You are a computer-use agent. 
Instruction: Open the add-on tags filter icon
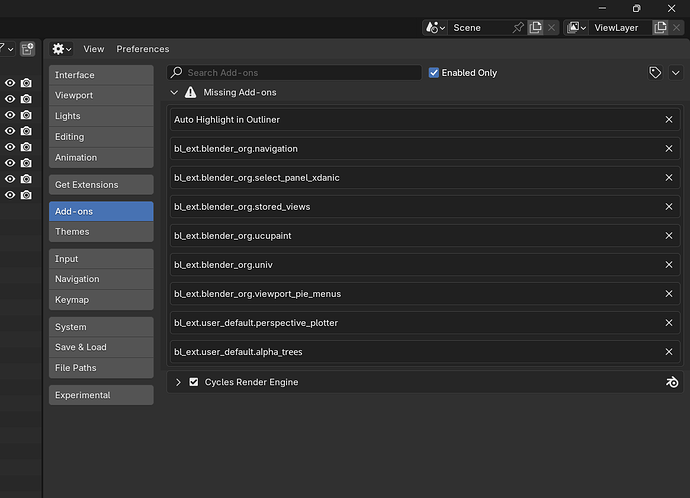655,73
